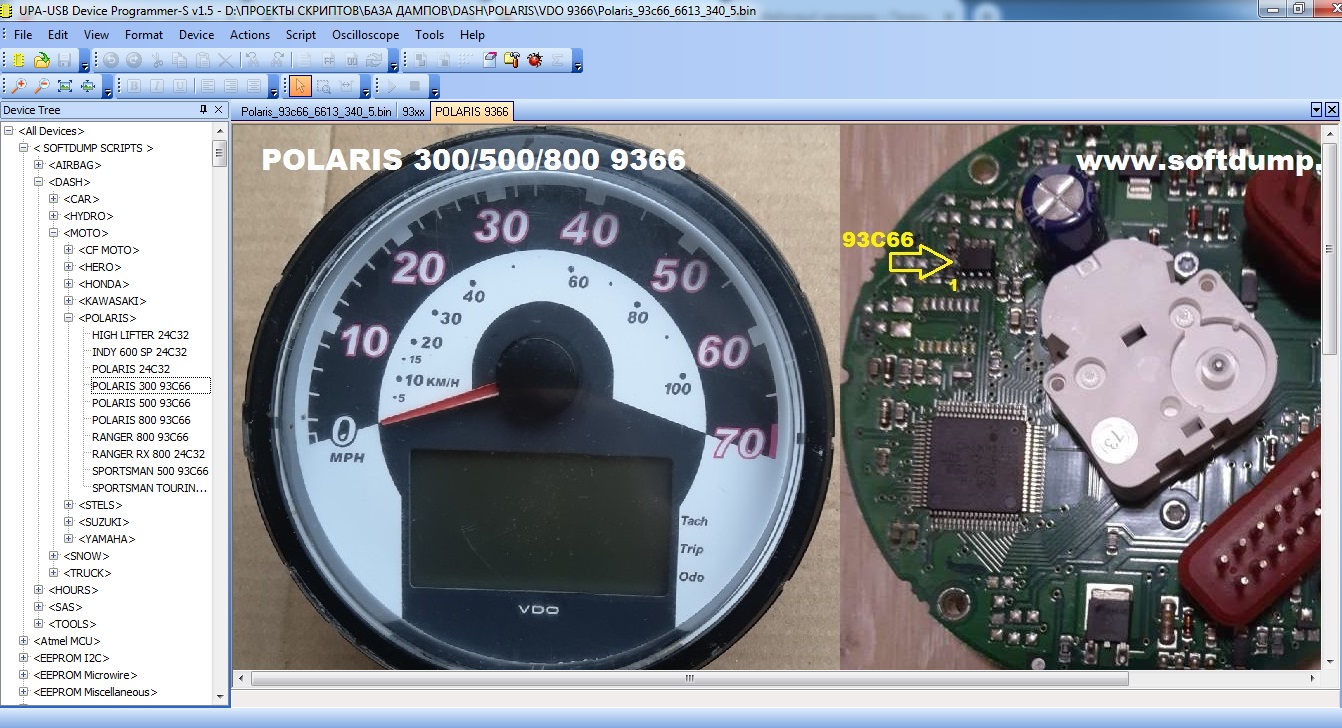
Task: Click the scissors Cut icon
Action: [x=157, y=60]
